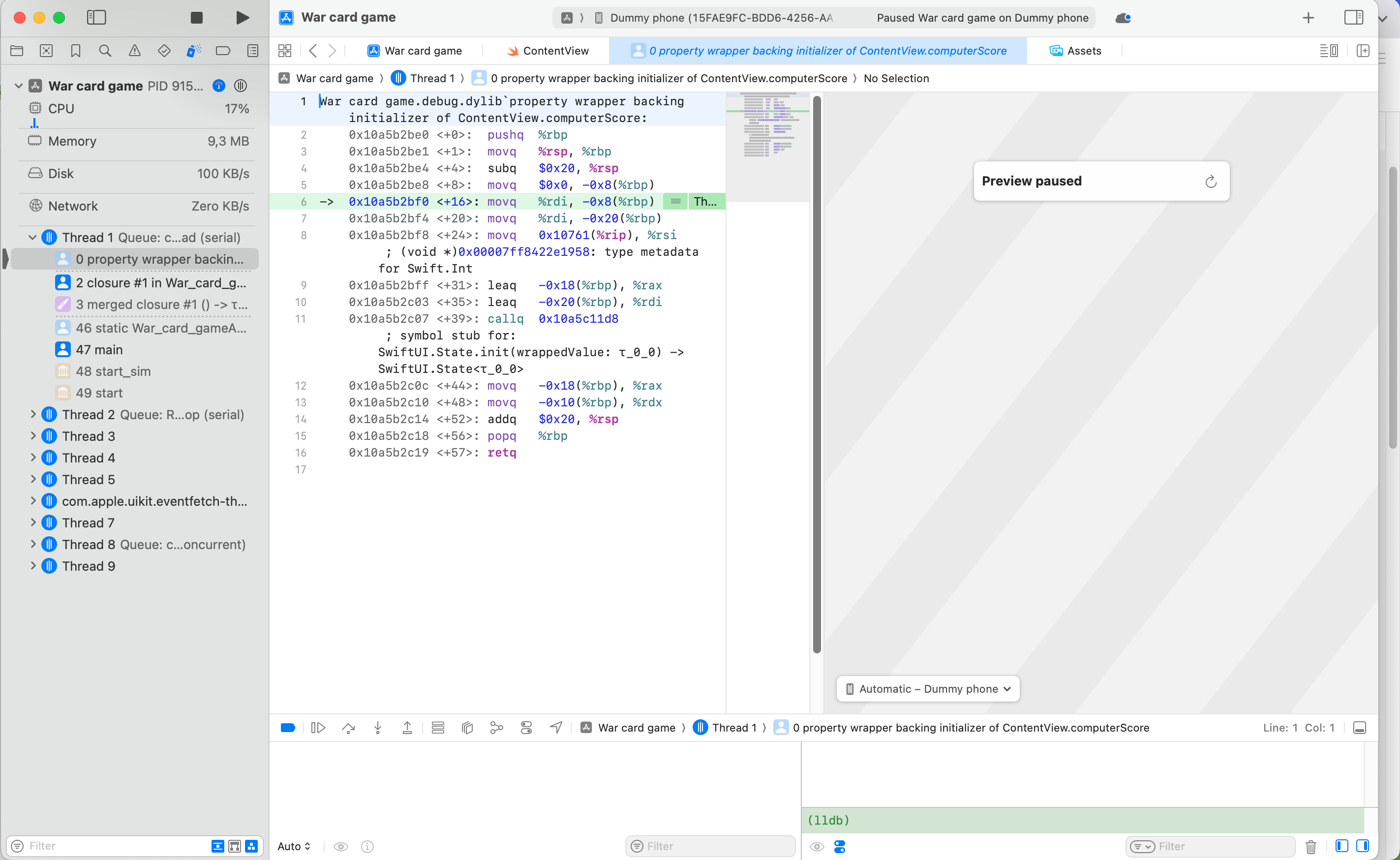Click Thread 1 in the jump bar

click(x=423, y=78)
